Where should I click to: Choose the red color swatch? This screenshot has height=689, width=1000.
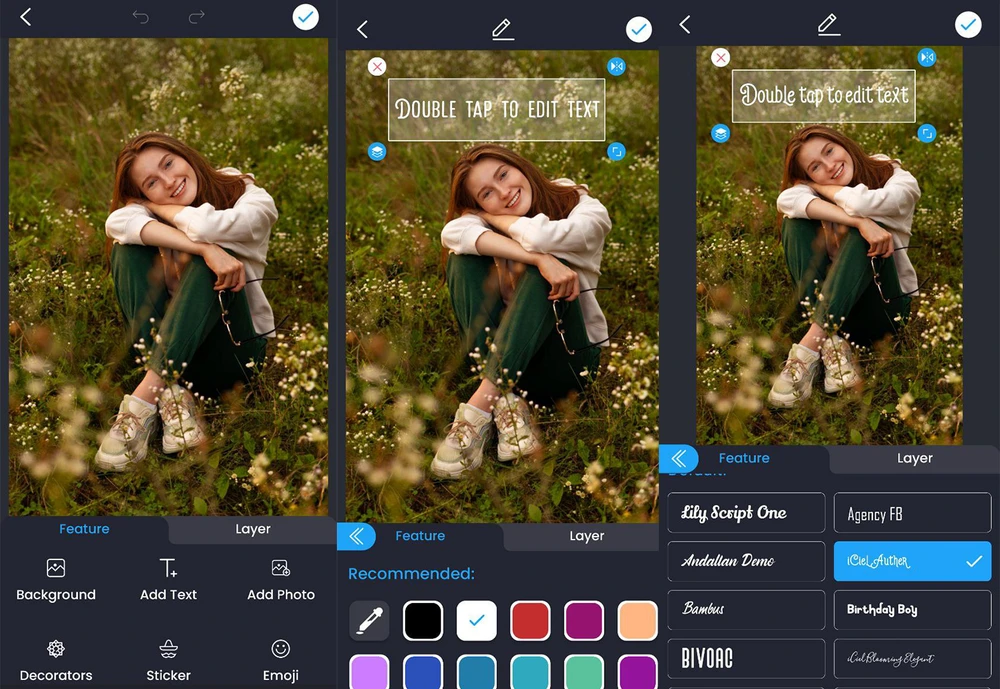click(531, 621)
